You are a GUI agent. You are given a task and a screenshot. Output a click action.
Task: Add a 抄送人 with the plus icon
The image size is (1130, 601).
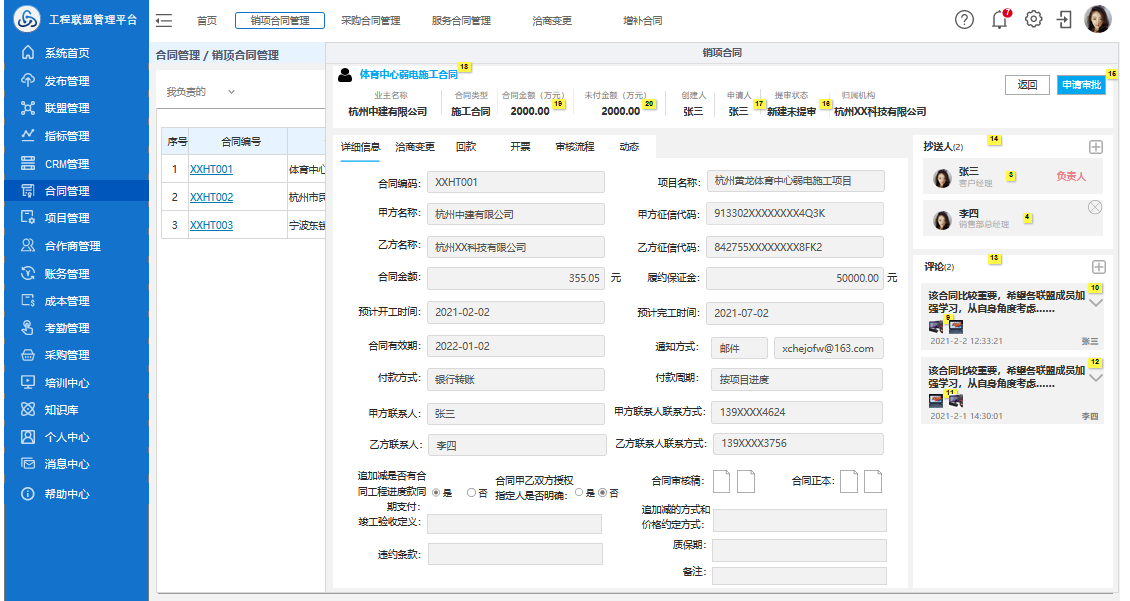pyautogui.click(x=1095, y=147)
